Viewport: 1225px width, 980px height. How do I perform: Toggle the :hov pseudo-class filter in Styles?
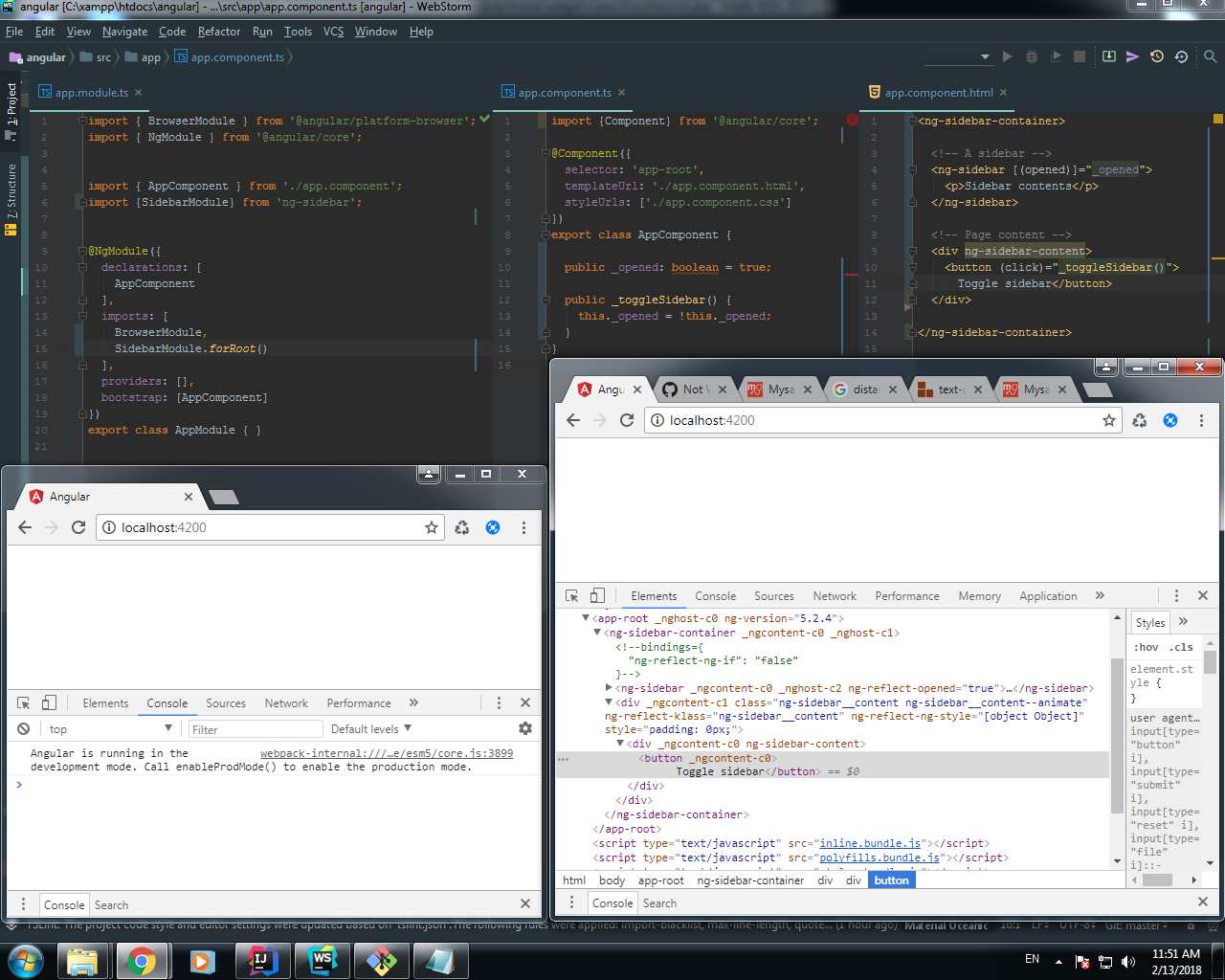1146,646
